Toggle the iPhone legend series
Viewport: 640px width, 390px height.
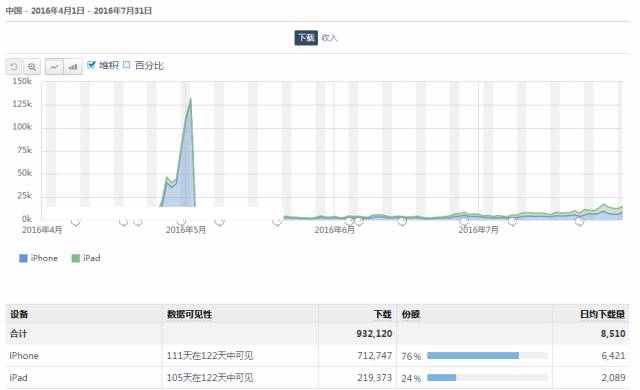38,258
